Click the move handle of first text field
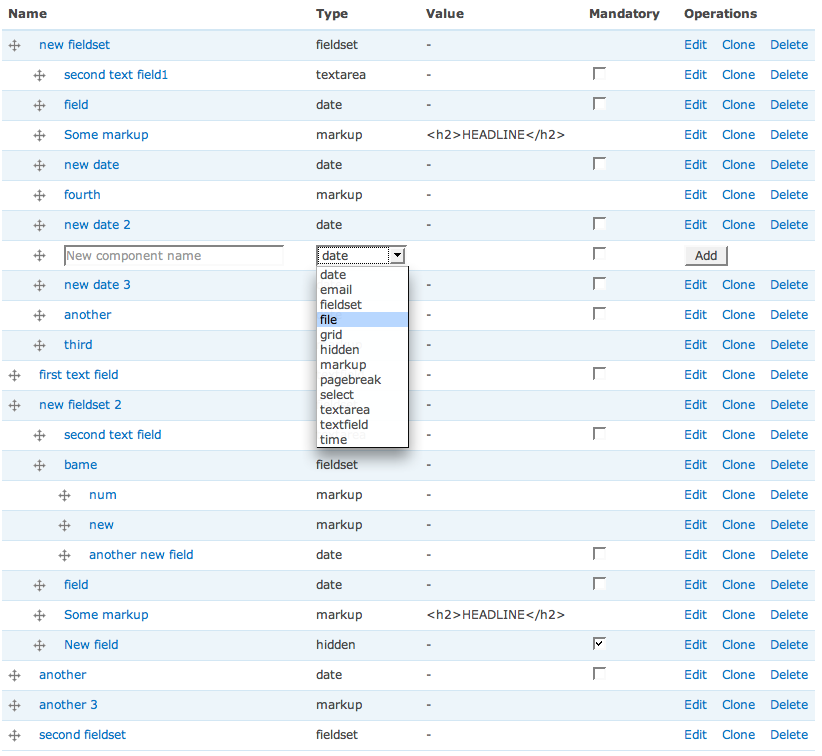The image size is (822, 756). [15, 375]
